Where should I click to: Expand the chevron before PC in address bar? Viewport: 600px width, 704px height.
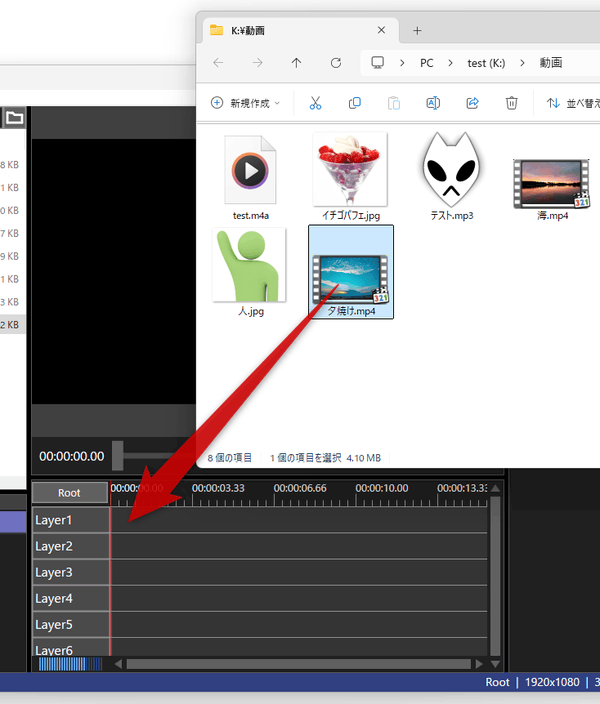(x=402, y=63)
